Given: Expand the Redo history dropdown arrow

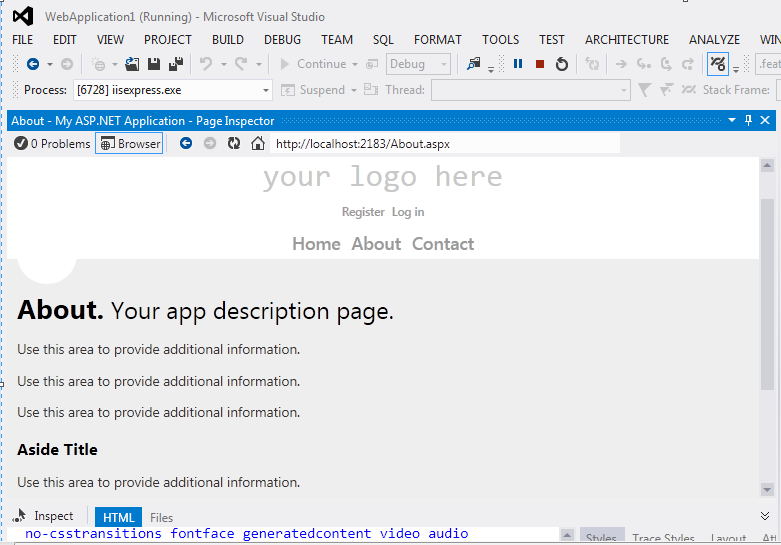Looking at the screenshot, I should coord(259,64).
